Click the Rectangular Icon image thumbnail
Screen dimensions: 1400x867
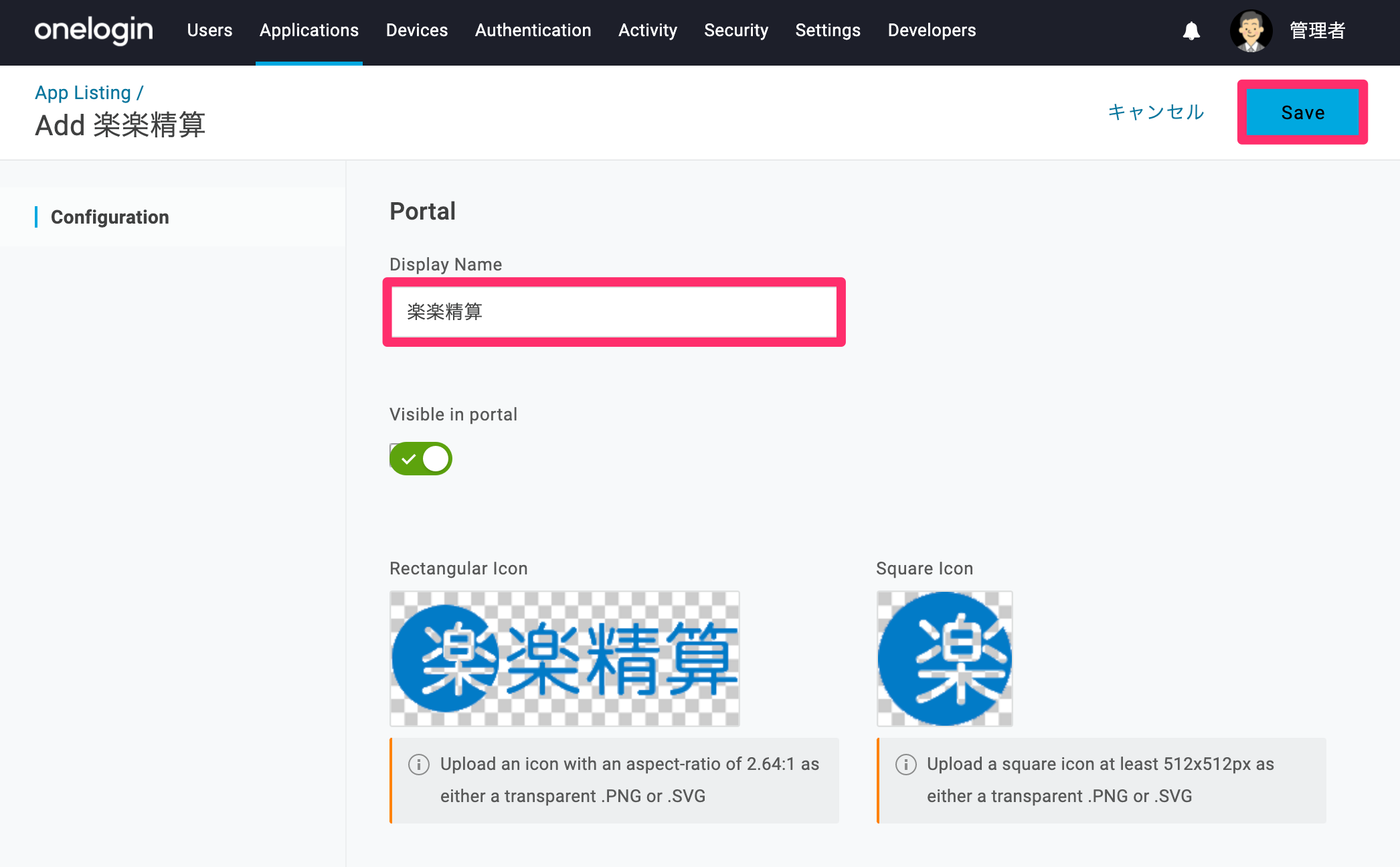[565, 659]
